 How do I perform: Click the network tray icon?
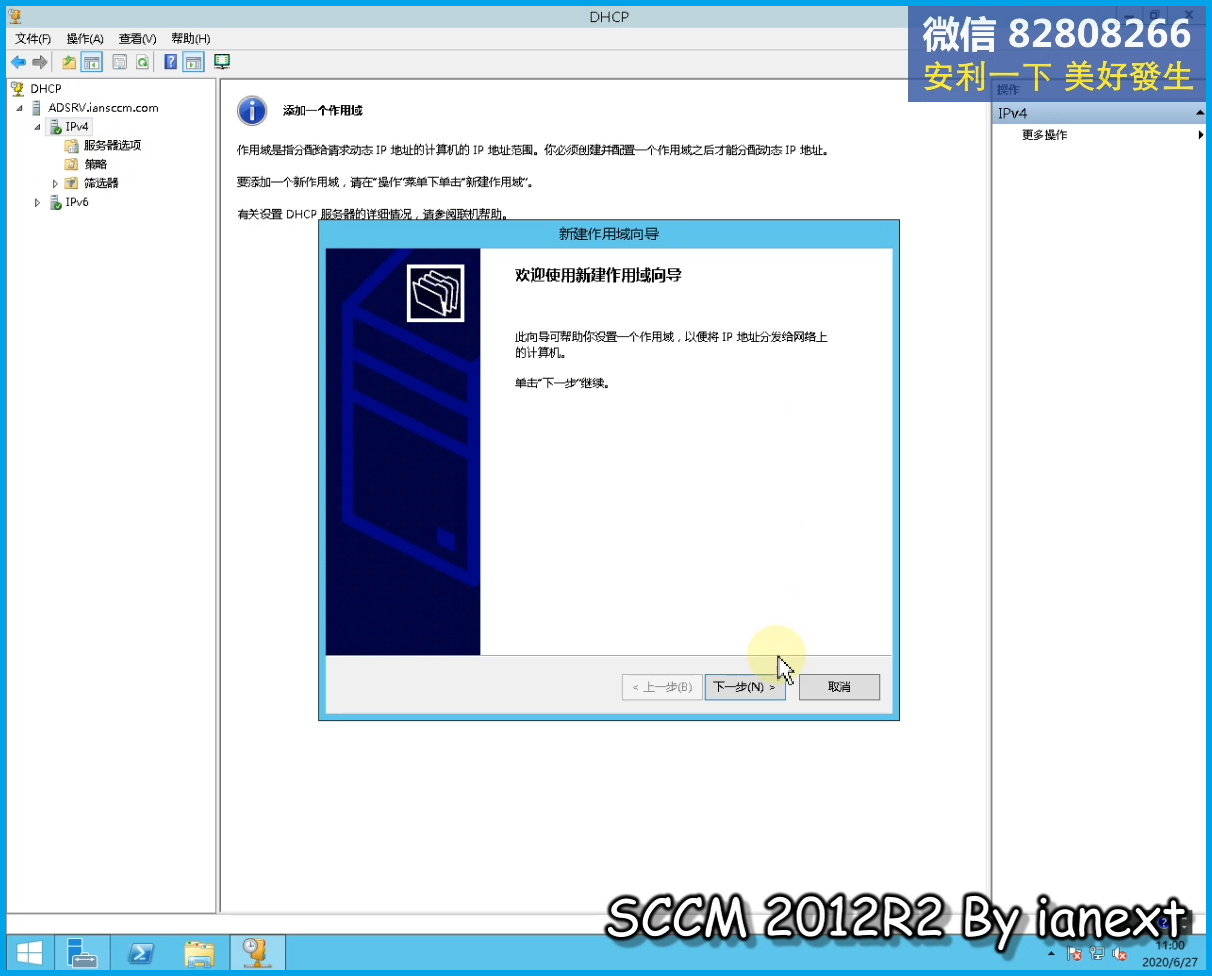pos(1098,954)
